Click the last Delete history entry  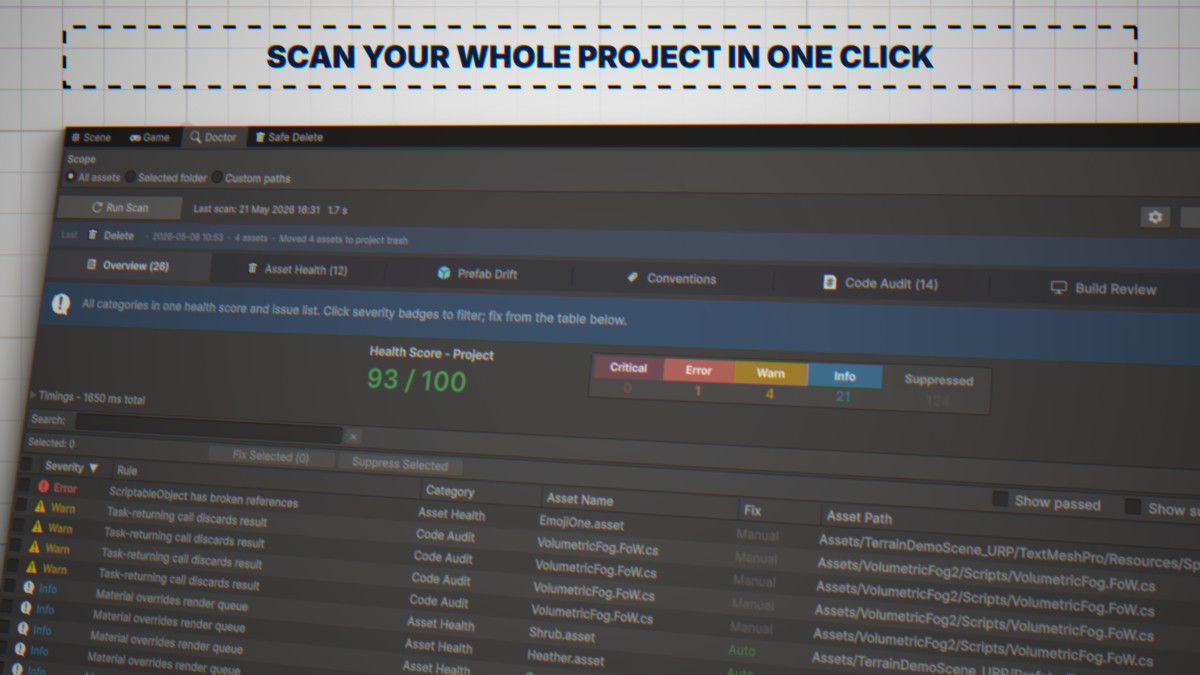119,236
